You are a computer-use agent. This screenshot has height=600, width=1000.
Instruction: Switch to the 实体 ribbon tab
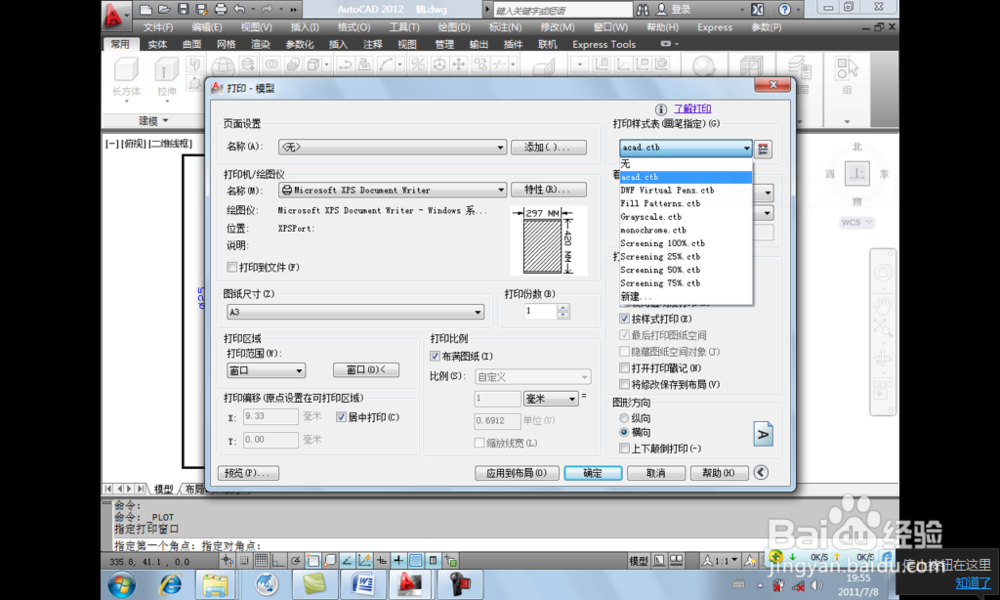pos(158,44)
